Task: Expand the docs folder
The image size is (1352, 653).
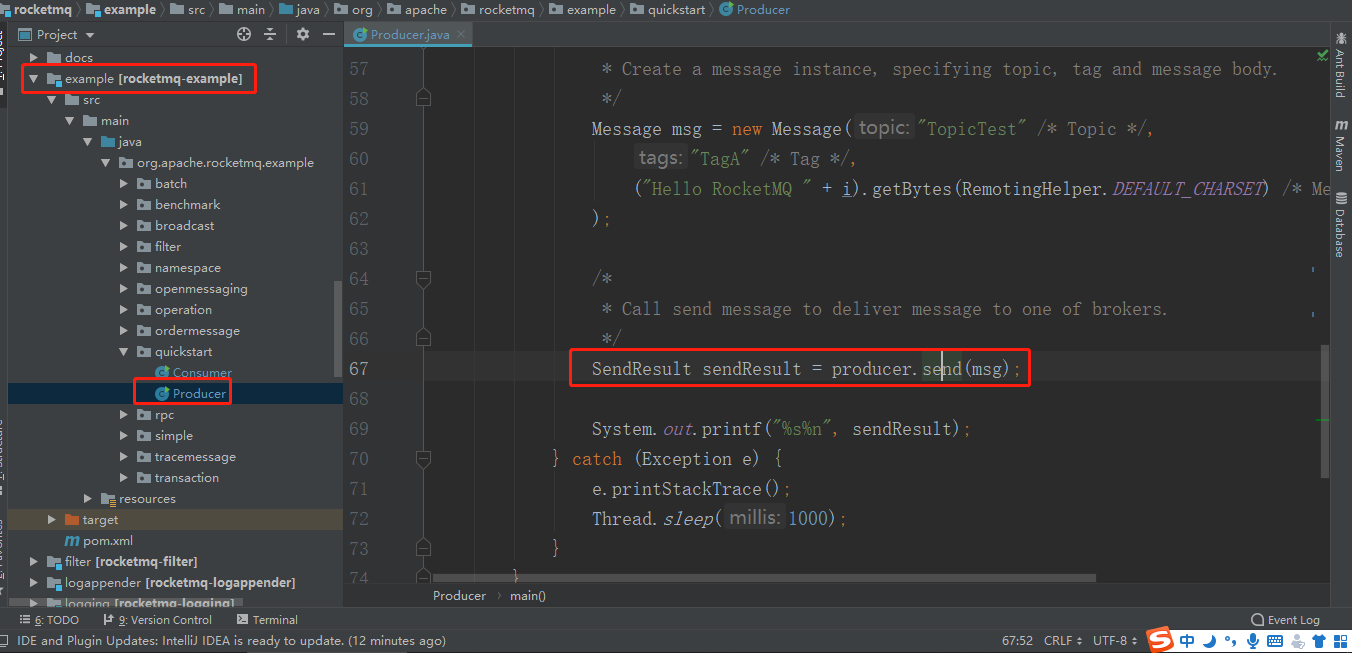Action: tap(34, 58)
